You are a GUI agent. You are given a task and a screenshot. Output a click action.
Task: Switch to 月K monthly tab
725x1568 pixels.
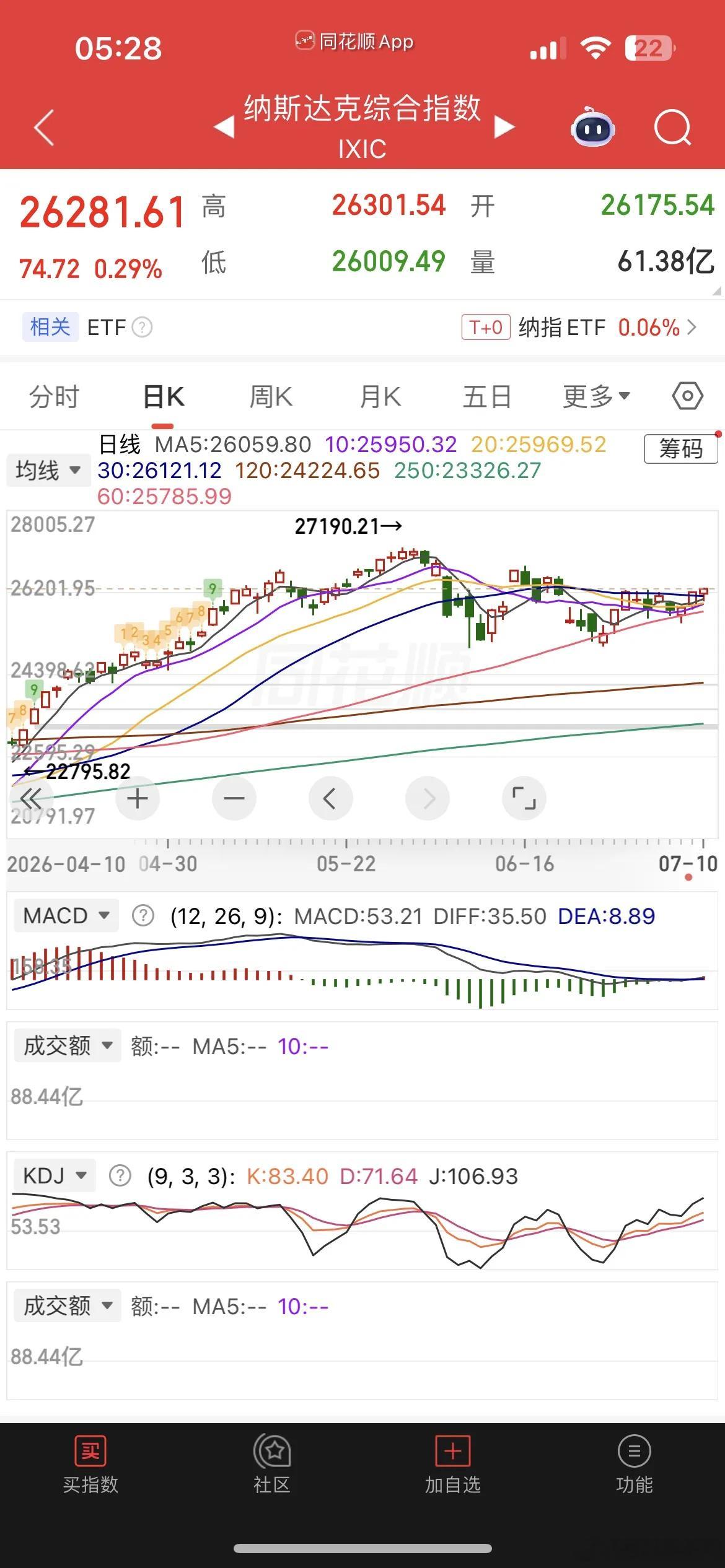coord(380,396)
